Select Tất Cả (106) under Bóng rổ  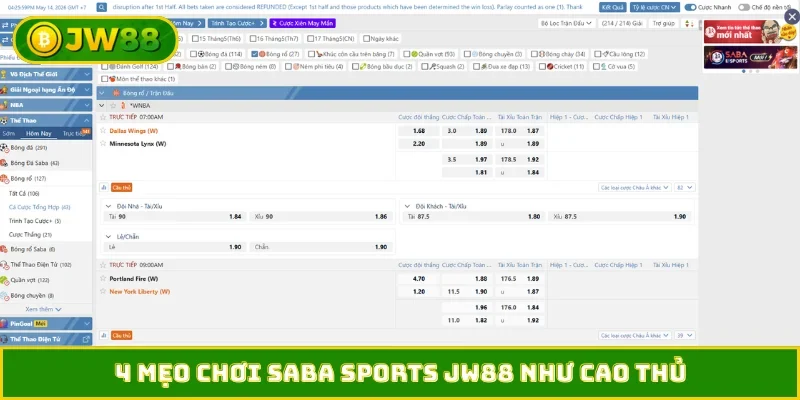coord(24,193)
